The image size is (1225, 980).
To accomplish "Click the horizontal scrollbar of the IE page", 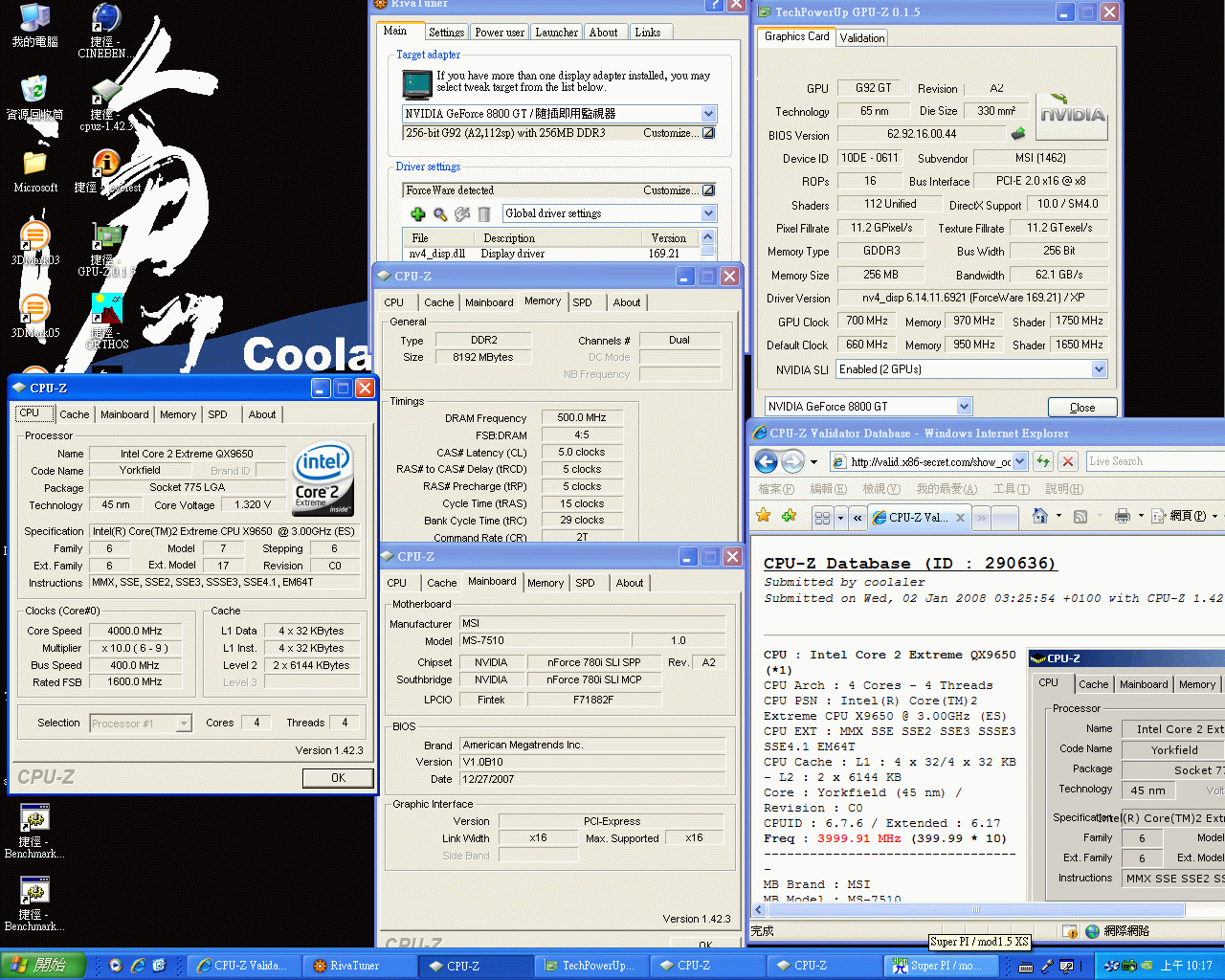I will tap(976, 910).
